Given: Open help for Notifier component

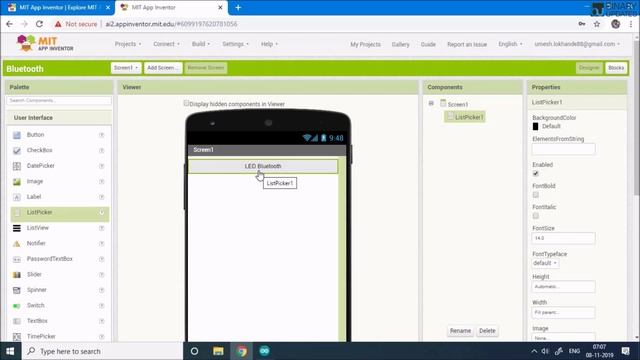Looking at the screenshot, I should 102,243.
